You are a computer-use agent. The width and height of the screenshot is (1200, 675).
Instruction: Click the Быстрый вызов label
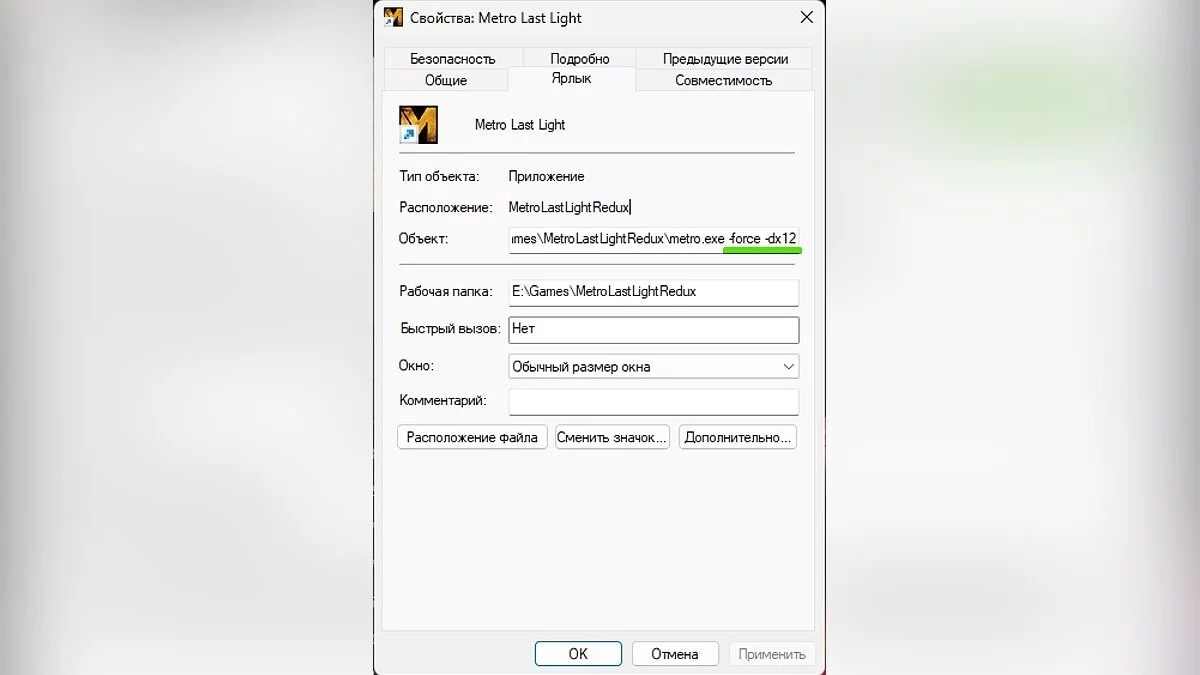449,328
